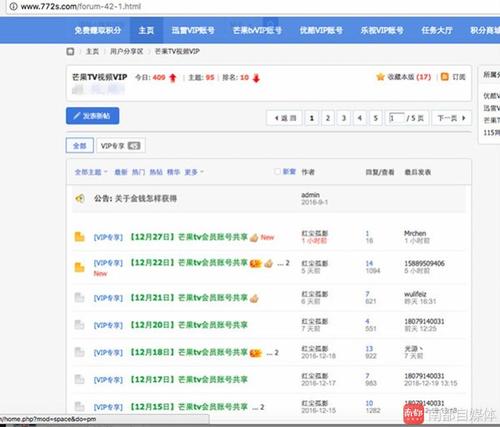Screen dimensions: 500x427
Task: Open the home icon in breadcrumb
Action: coord(70,51)
